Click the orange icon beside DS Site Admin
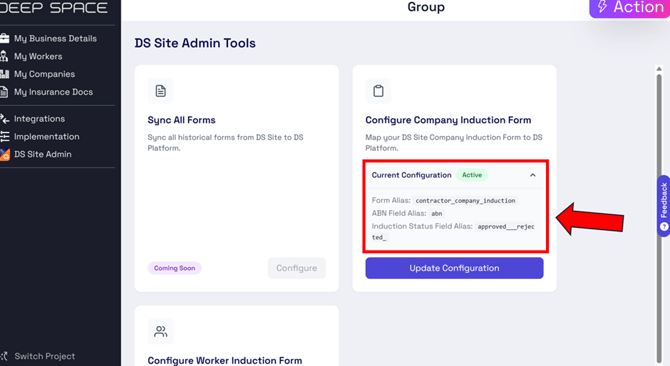This screenshot has height=366, width=670. (4, 155)
